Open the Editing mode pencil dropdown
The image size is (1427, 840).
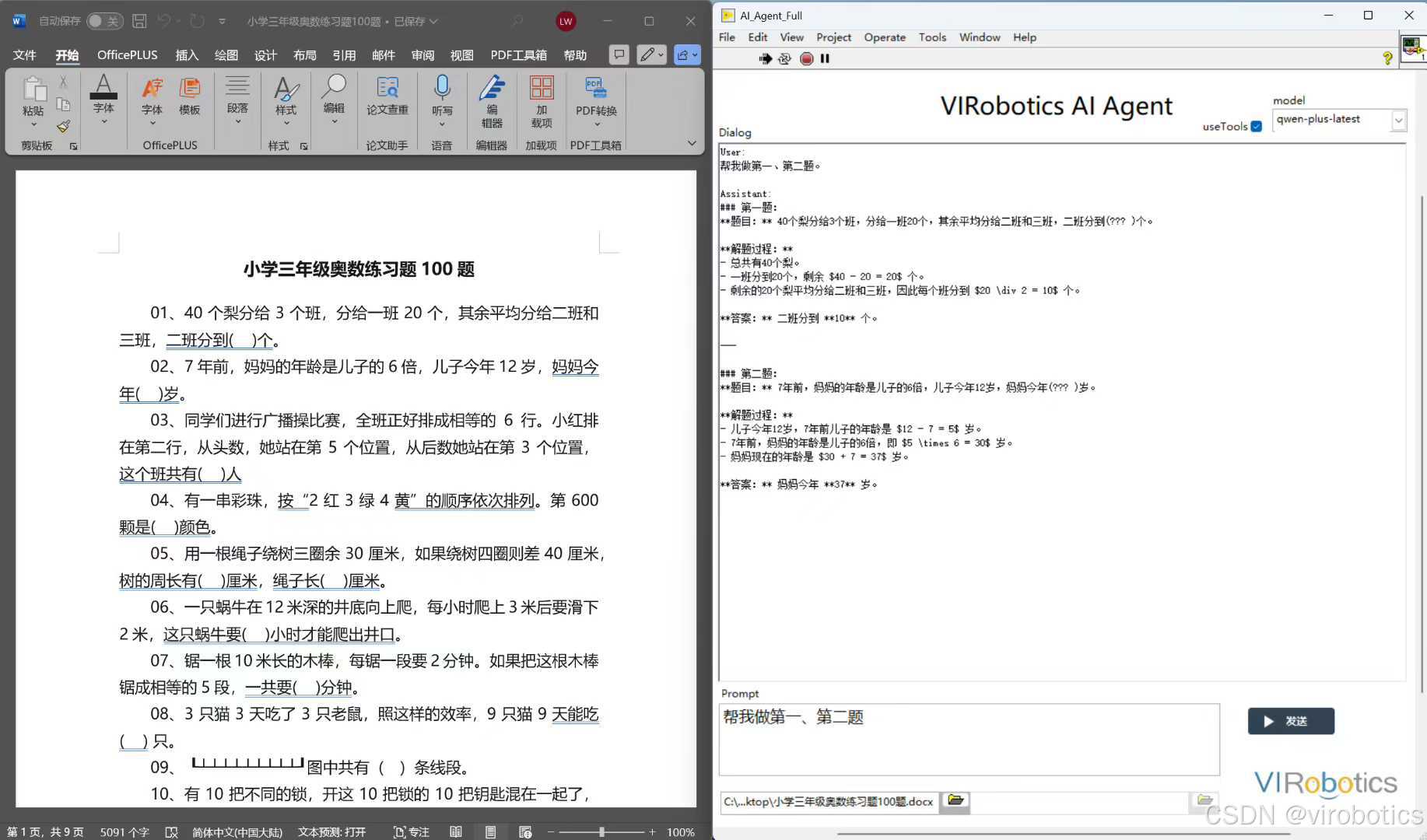pyautogui.click(x=651, y=54)
